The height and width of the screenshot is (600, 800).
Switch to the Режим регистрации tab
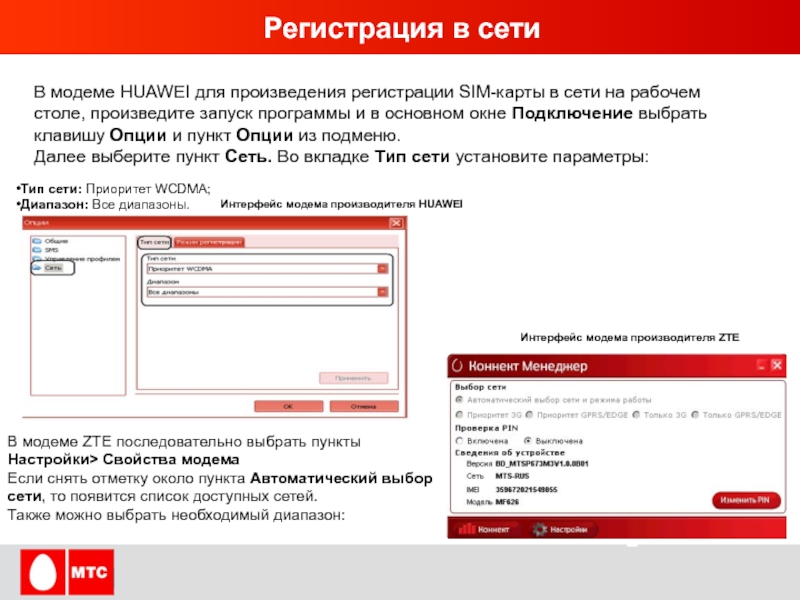pyautogui.click(x=209, y=242)
